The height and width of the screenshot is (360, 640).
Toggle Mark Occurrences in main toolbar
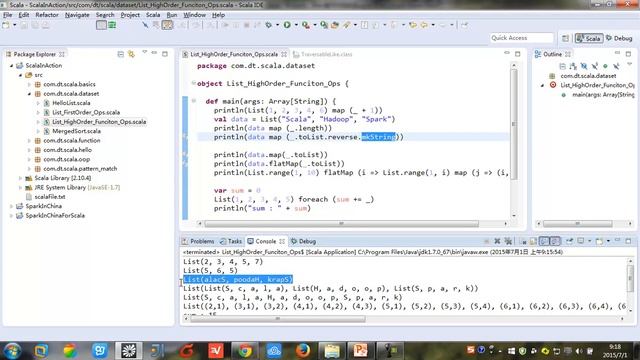pyautogui.click(x=167, y=25)
